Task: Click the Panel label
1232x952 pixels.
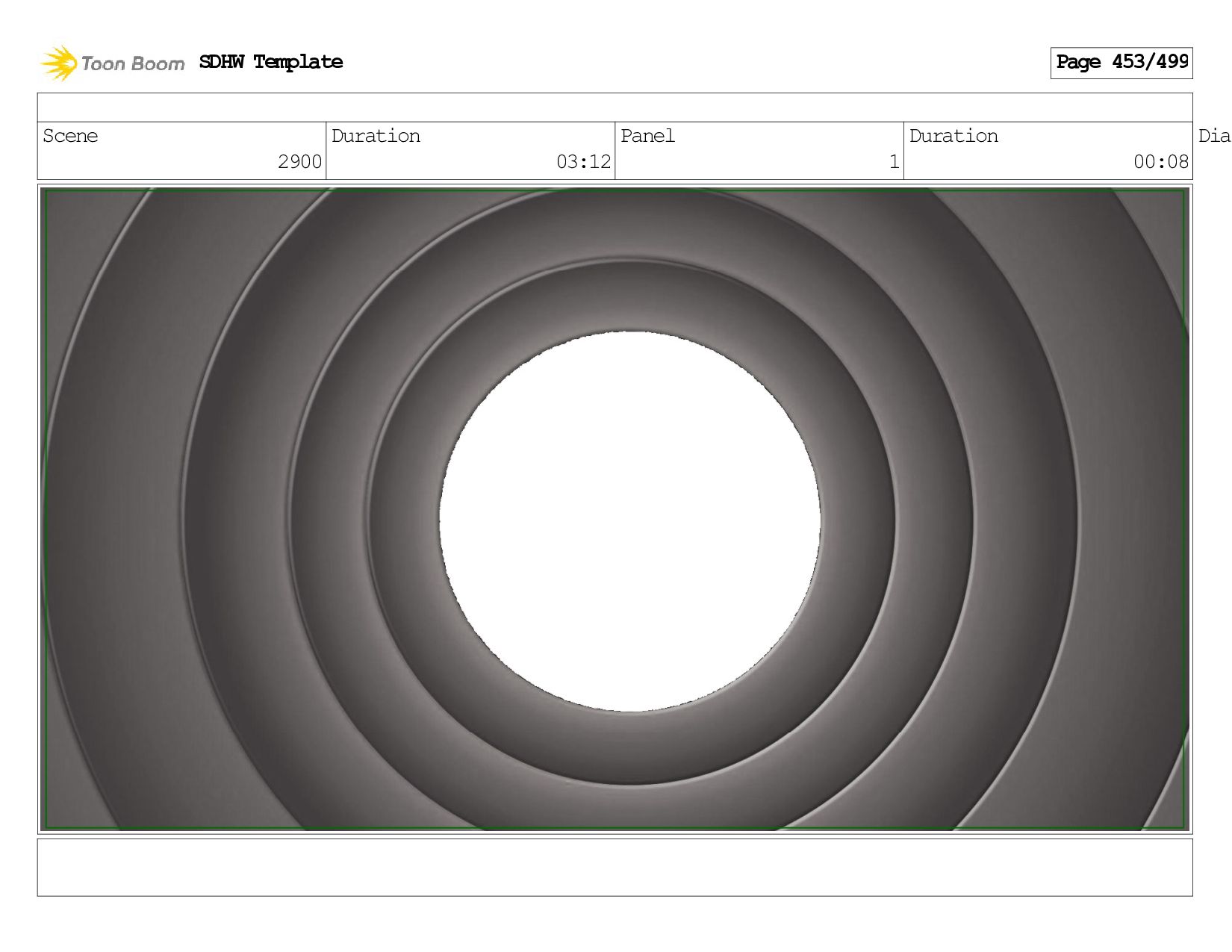Action: click(x=647, y=136)
